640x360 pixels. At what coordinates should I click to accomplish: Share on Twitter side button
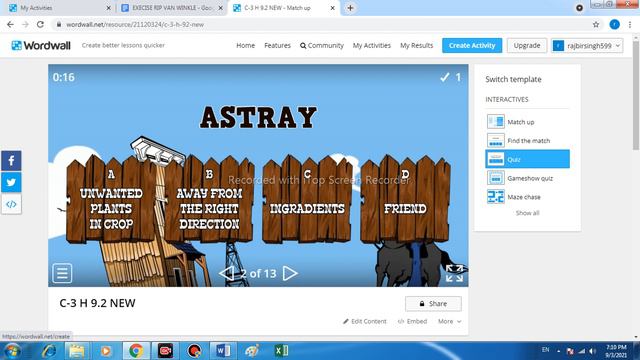point(11,182)
